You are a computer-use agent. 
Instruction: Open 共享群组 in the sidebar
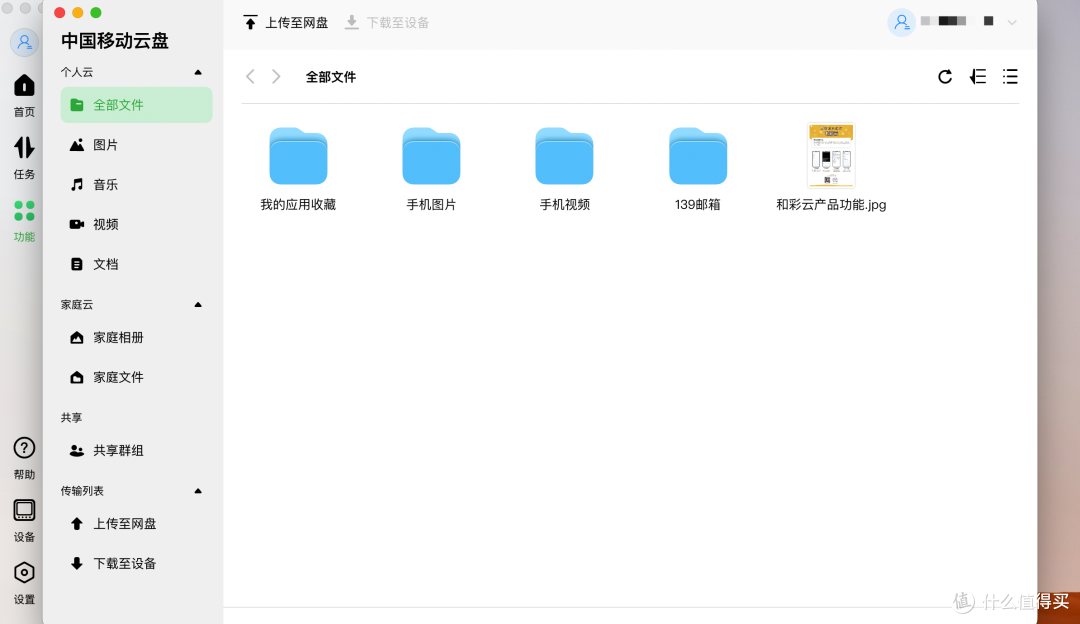click(136, 450)
